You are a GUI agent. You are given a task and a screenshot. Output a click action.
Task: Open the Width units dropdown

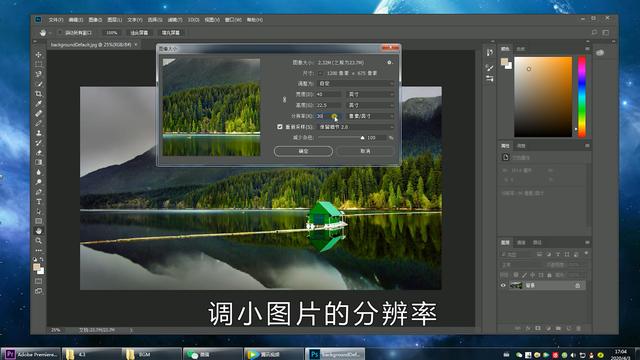(371, 94)
